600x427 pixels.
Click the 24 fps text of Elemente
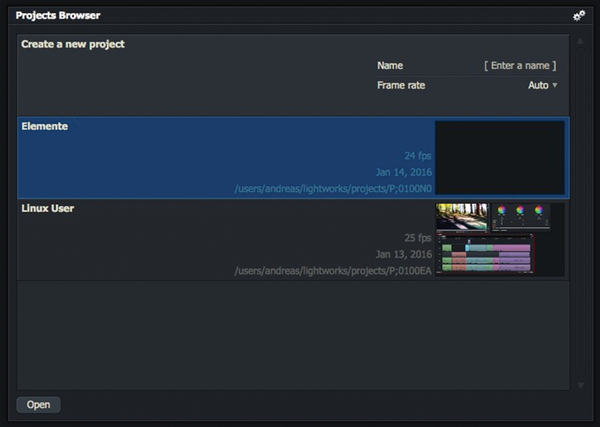point(418,156)
